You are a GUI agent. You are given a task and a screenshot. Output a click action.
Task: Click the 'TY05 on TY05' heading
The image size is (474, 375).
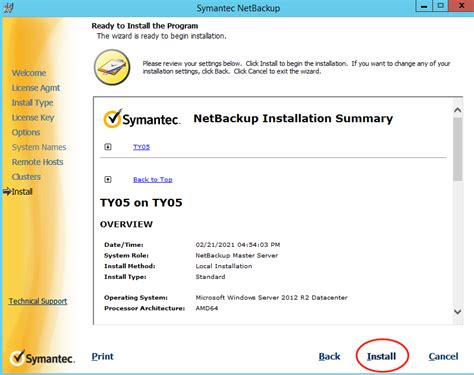pos(141,203)
